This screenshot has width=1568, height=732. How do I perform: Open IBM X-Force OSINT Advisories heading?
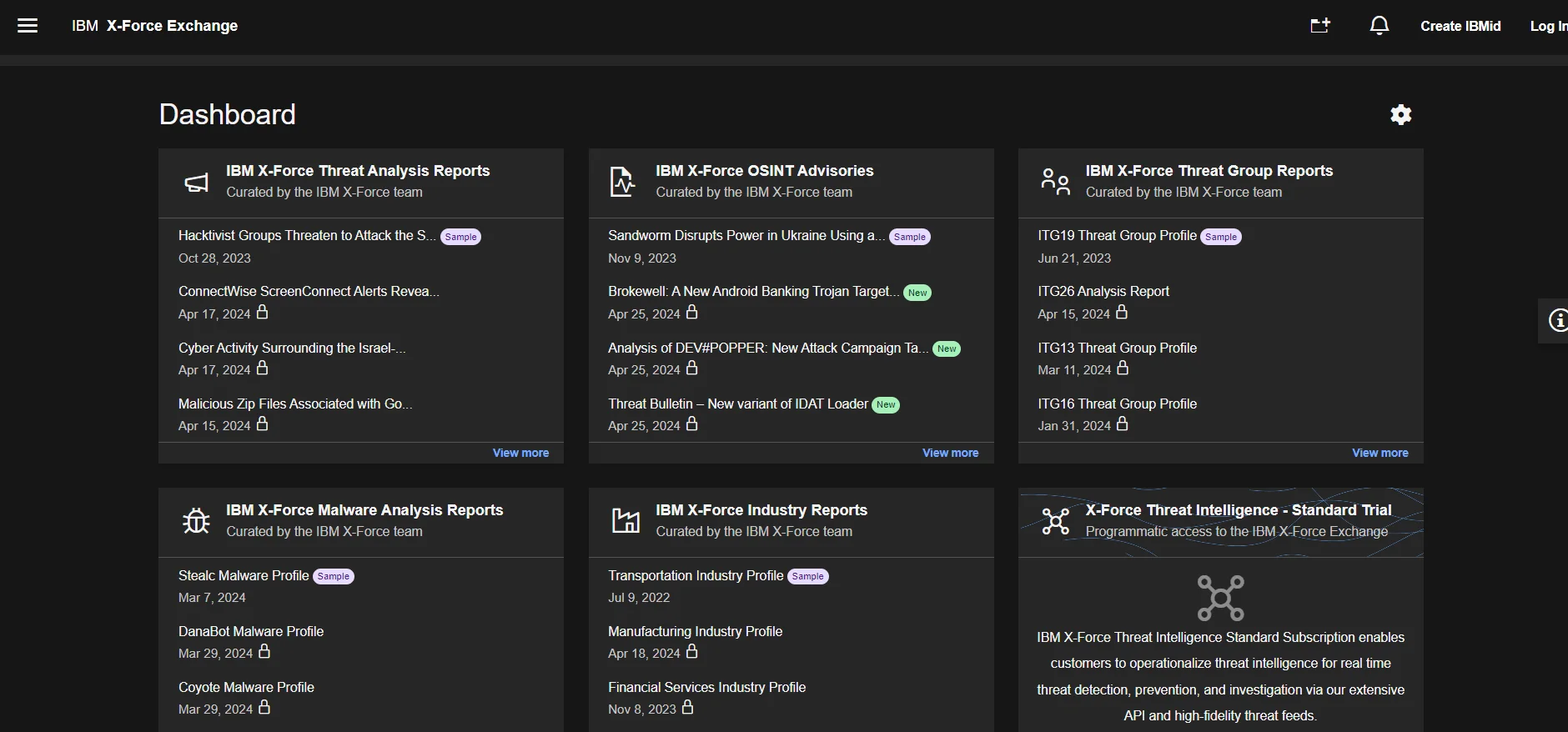click(765, 171)
